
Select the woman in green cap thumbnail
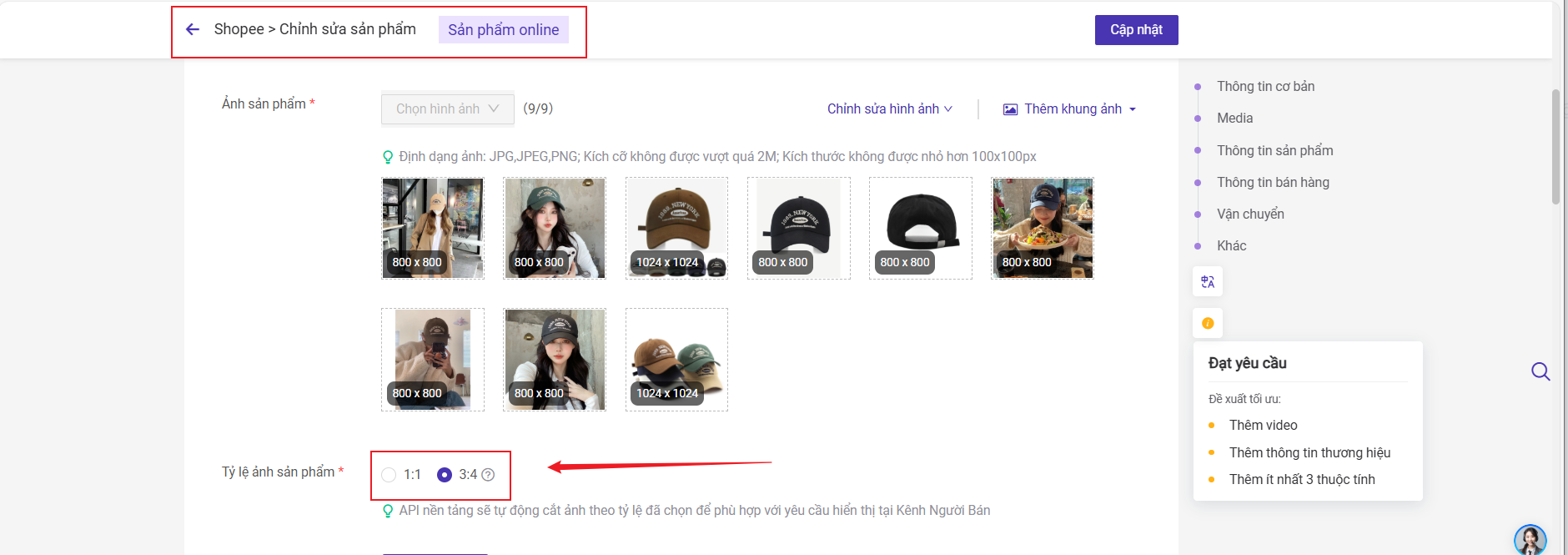pos(555,228)
